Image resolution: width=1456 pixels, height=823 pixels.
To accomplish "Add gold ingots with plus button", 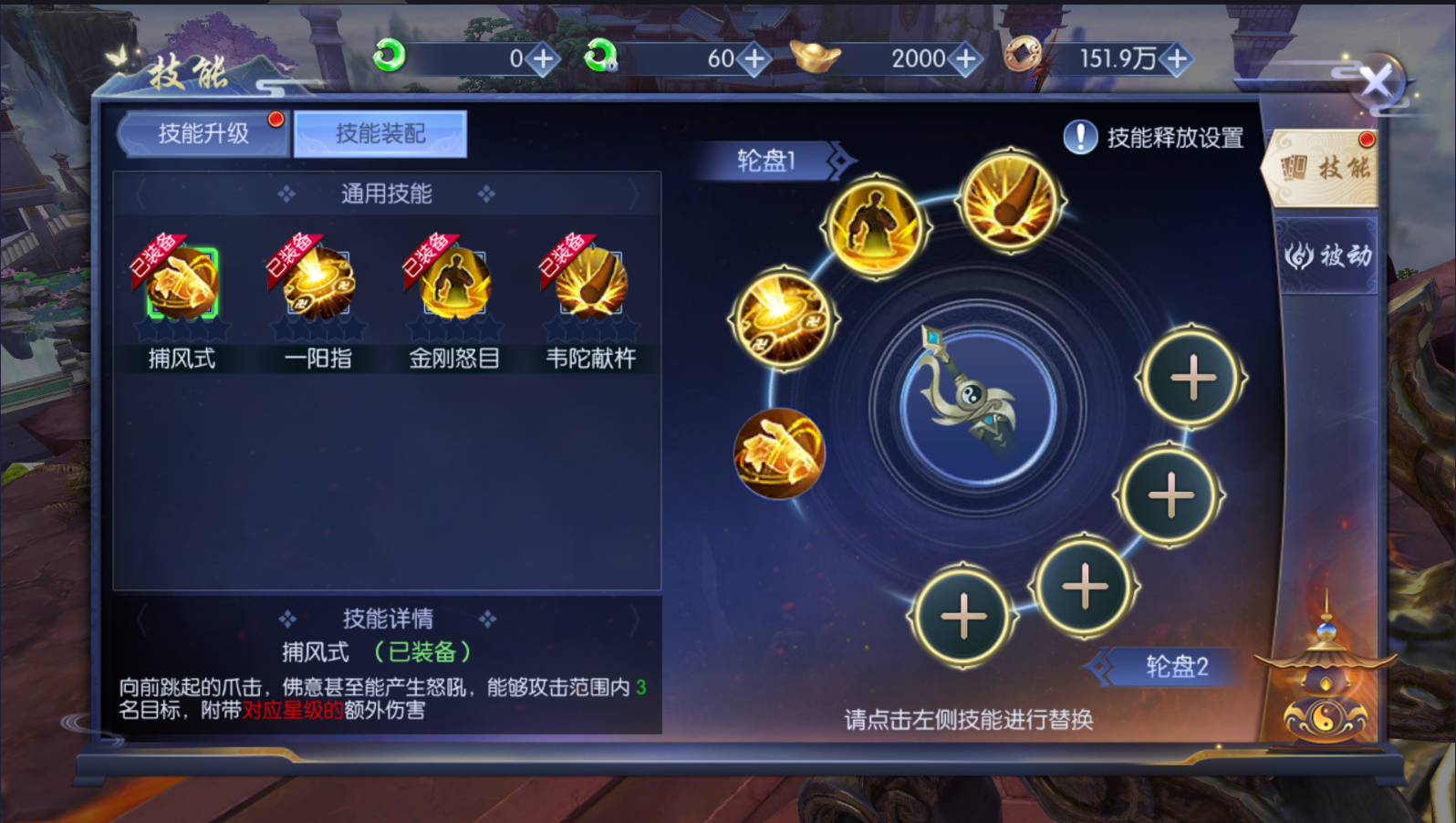I will pos(965,59).
